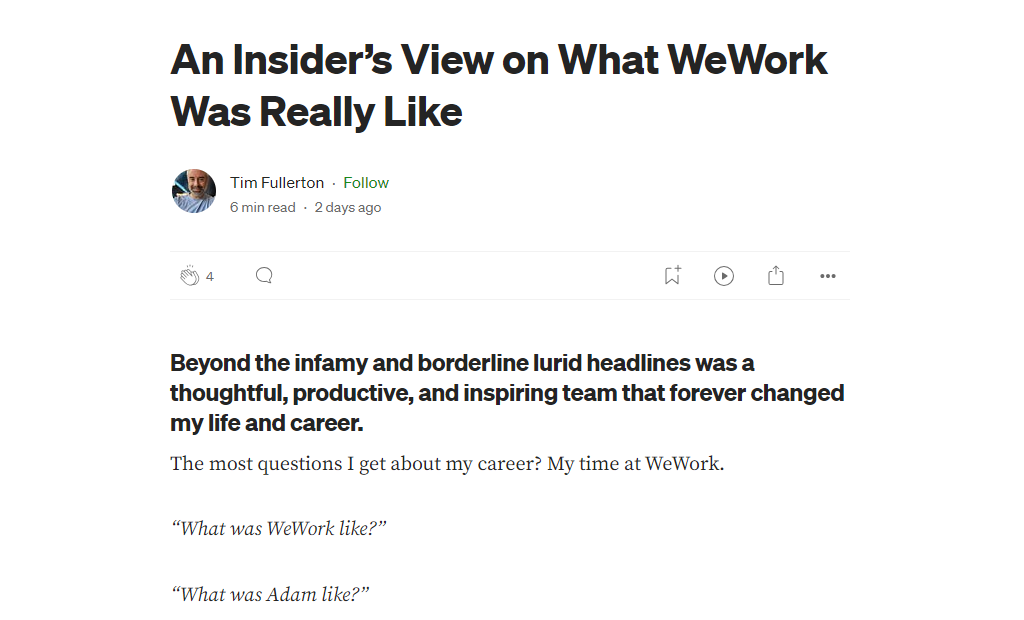Click 'Was Really Like' in the headline

click(316, 112)
